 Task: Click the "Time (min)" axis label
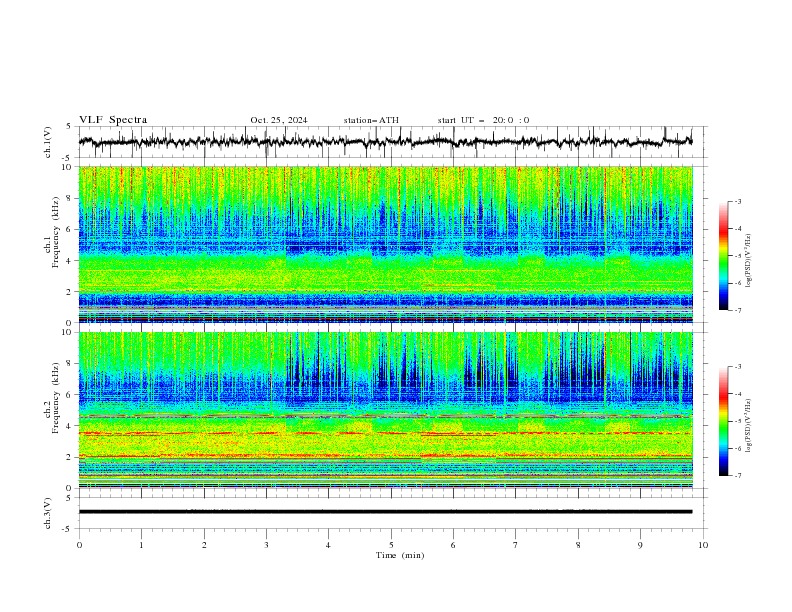pos(400,555)
